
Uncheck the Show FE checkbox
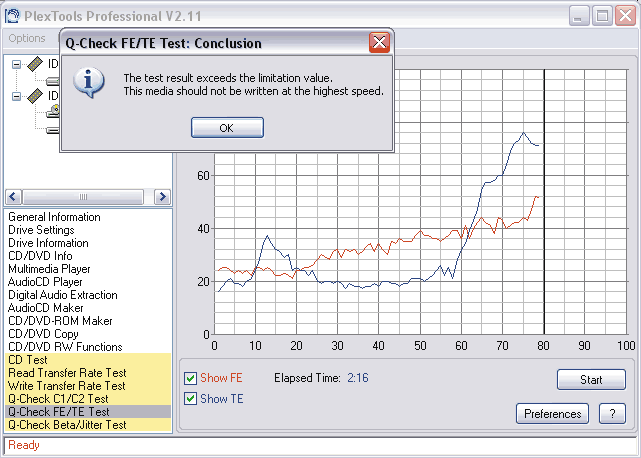click(x=191, y=378)
